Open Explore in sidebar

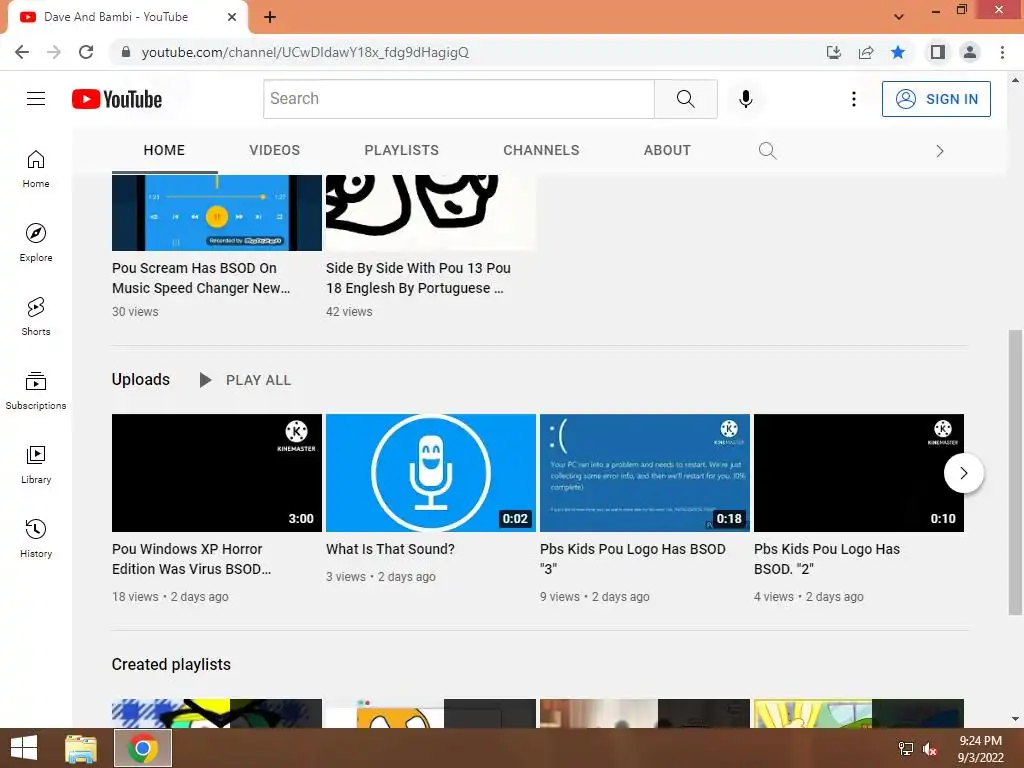(36, 242)
